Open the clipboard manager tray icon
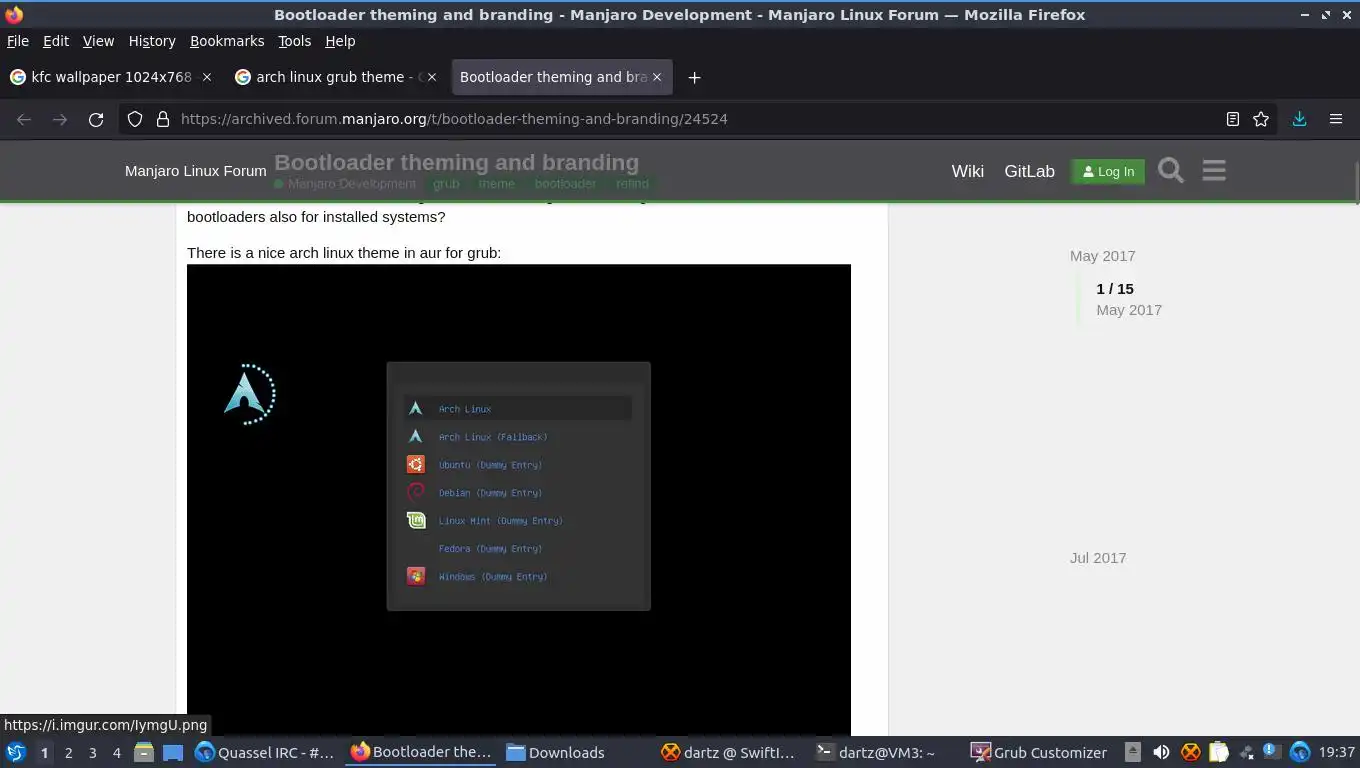 (x=1218, y=752)
